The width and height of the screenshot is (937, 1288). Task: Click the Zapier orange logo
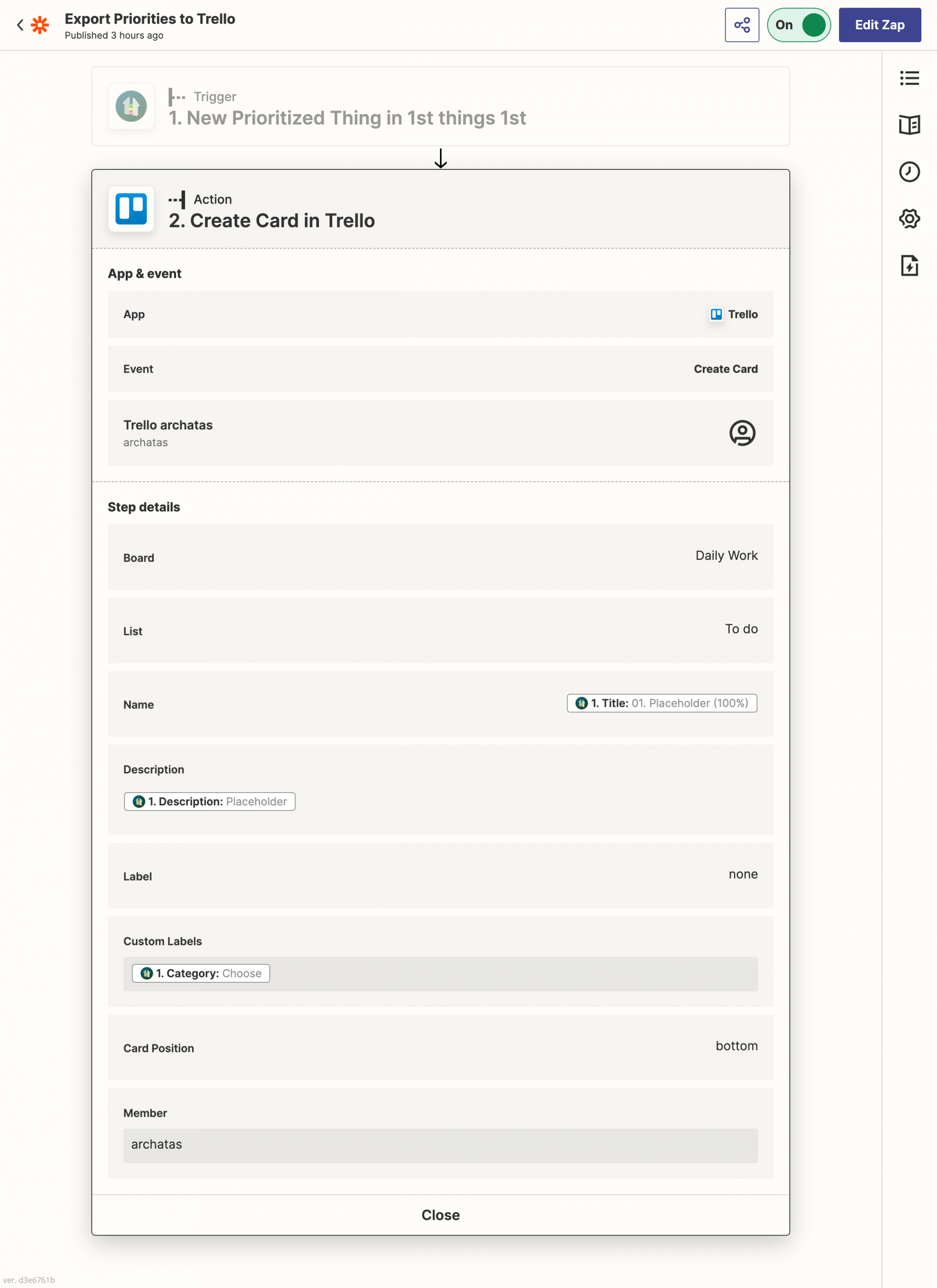coord(40,25)
